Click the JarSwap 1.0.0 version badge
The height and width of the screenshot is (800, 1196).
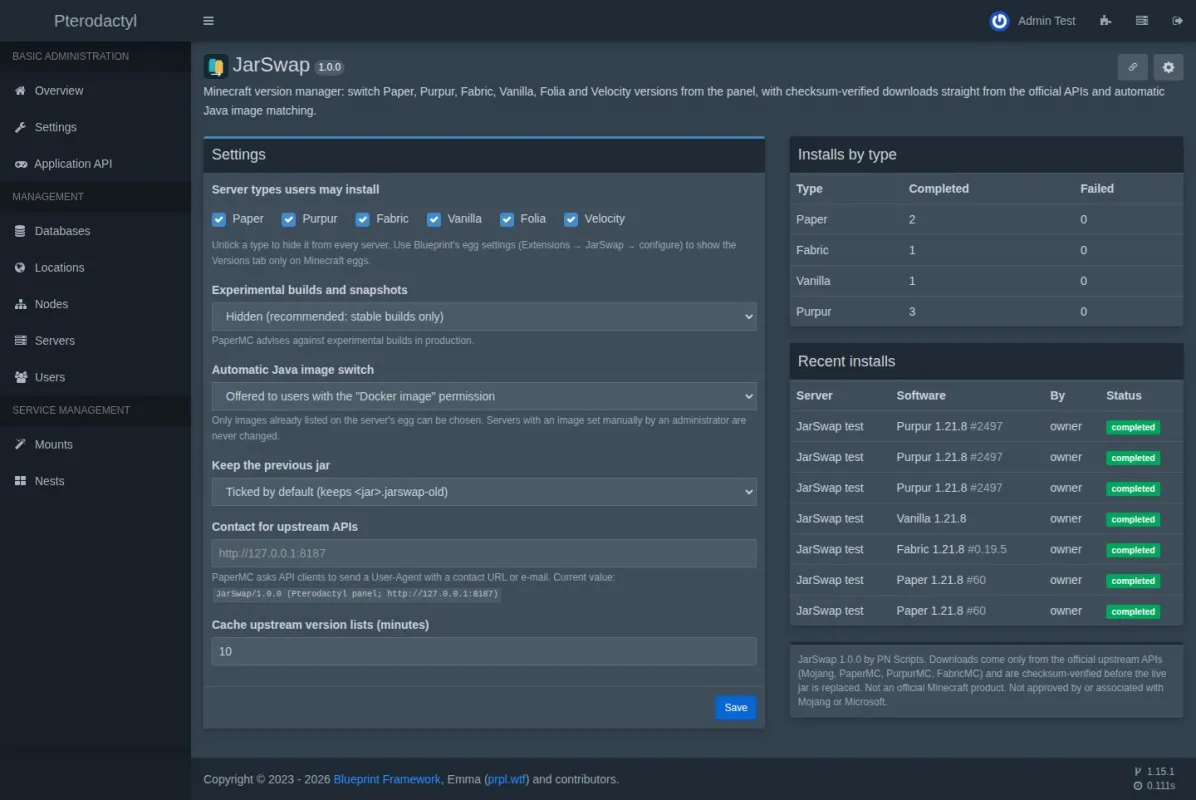330,67
